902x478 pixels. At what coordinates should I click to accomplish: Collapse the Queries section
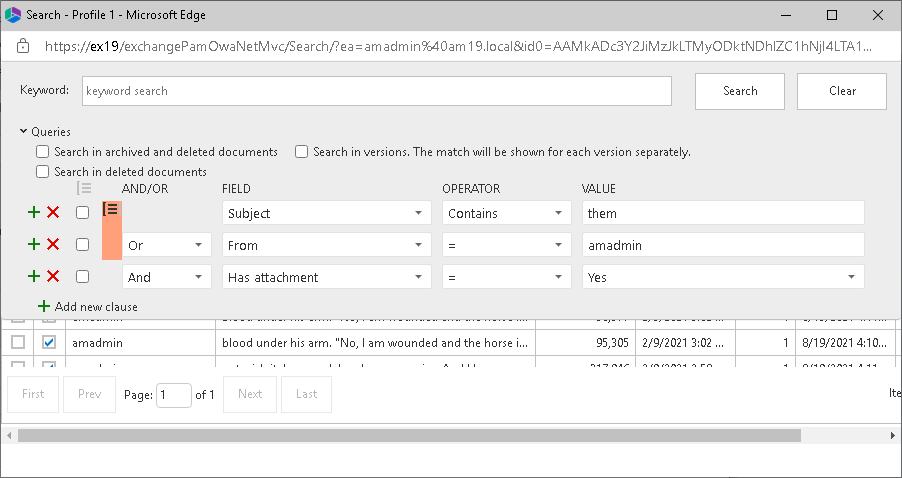point(23,131)
